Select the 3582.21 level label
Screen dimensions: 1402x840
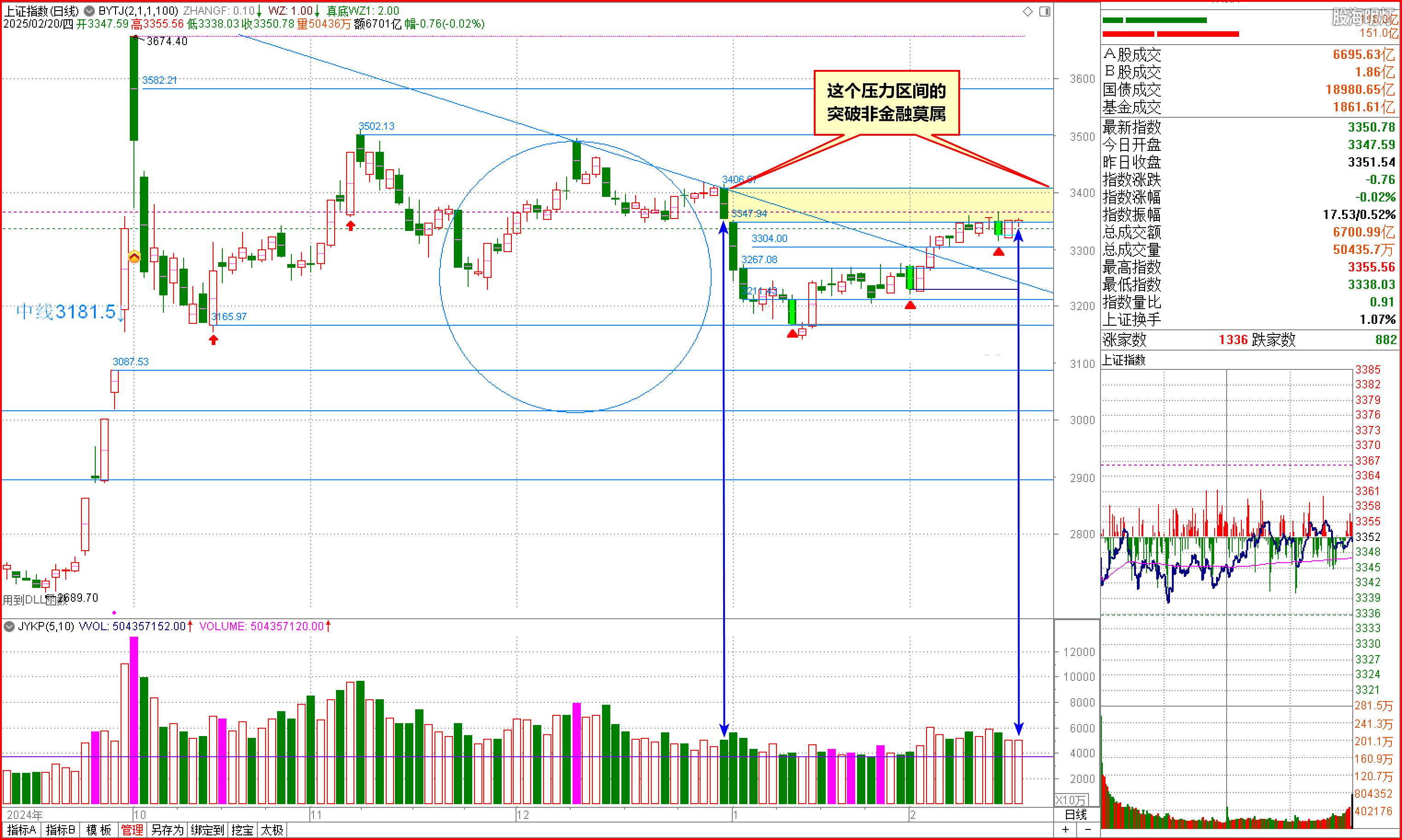tap(159, 81)
